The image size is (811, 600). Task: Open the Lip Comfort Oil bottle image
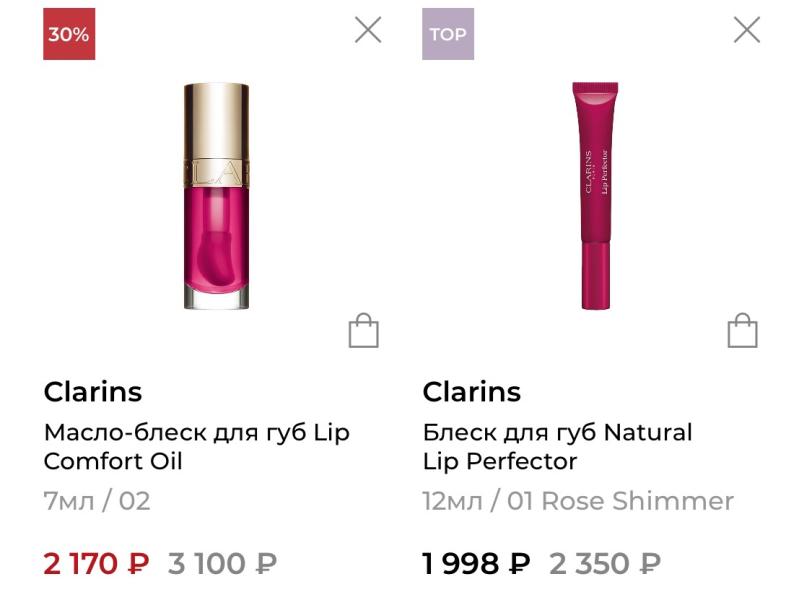click(217, 196)
